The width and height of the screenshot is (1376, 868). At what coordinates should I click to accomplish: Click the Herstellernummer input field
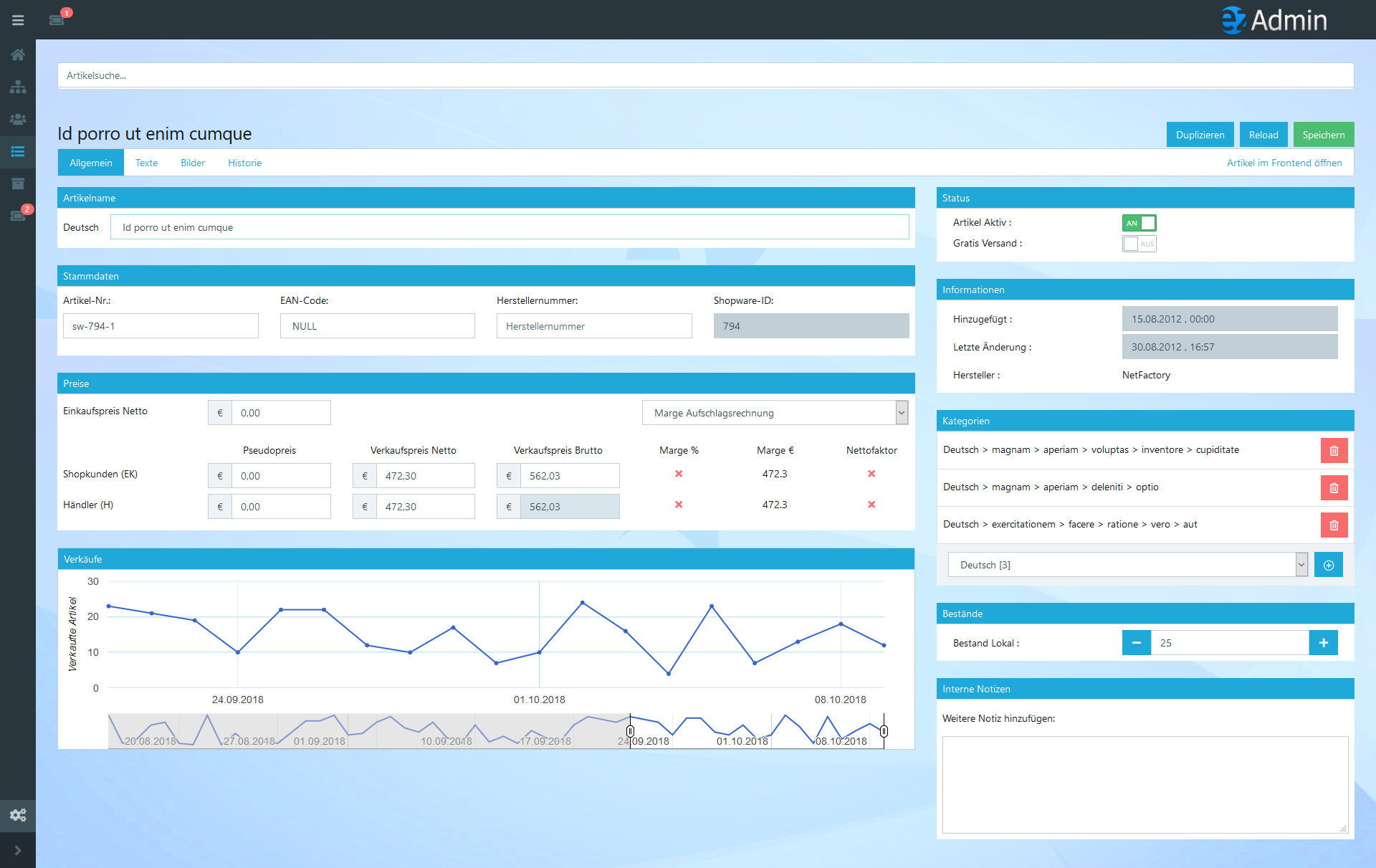click(x=594, y=326)
